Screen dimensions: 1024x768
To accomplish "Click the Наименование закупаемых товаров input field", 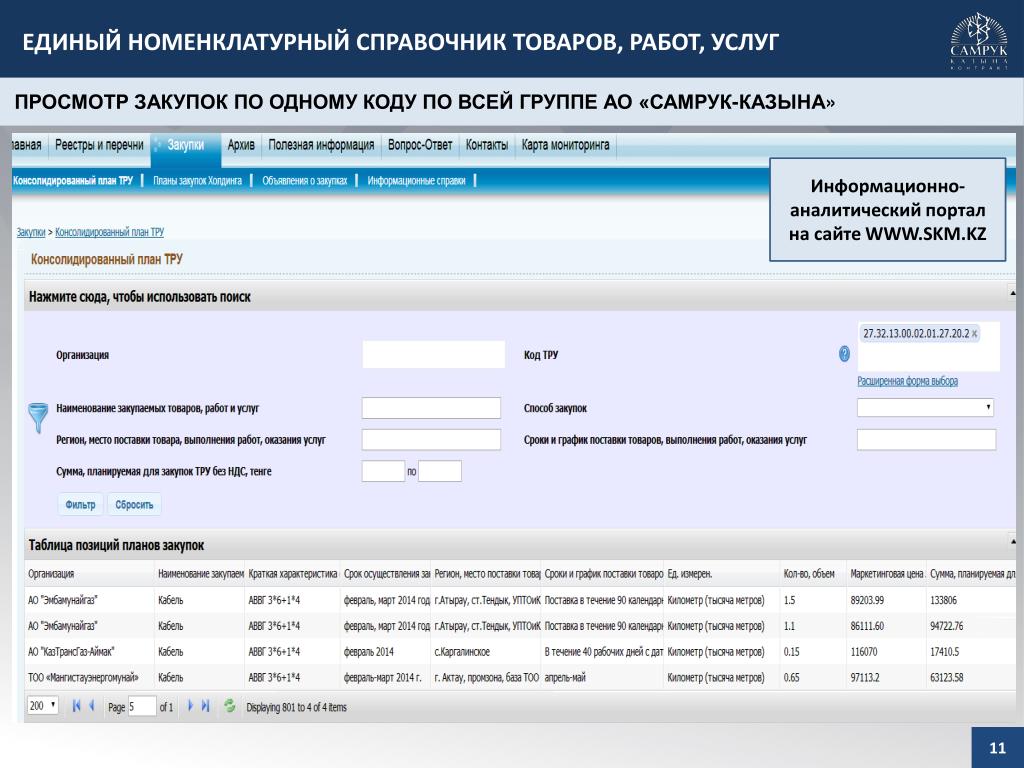I will click(x=431, y=408).
